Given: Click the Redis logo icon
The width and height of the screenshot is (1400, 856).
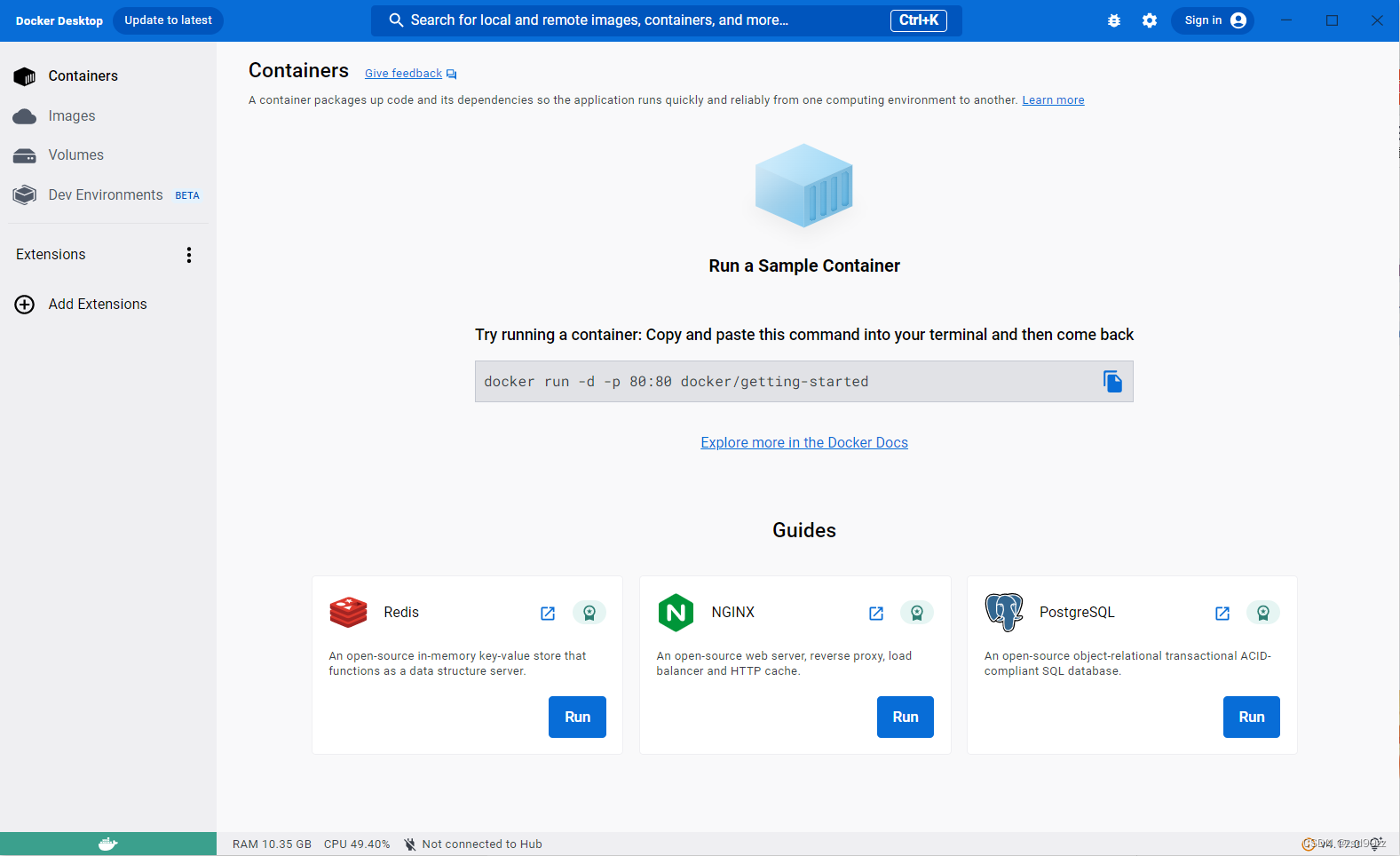Looking at the screenshot, I should point(348,613).
